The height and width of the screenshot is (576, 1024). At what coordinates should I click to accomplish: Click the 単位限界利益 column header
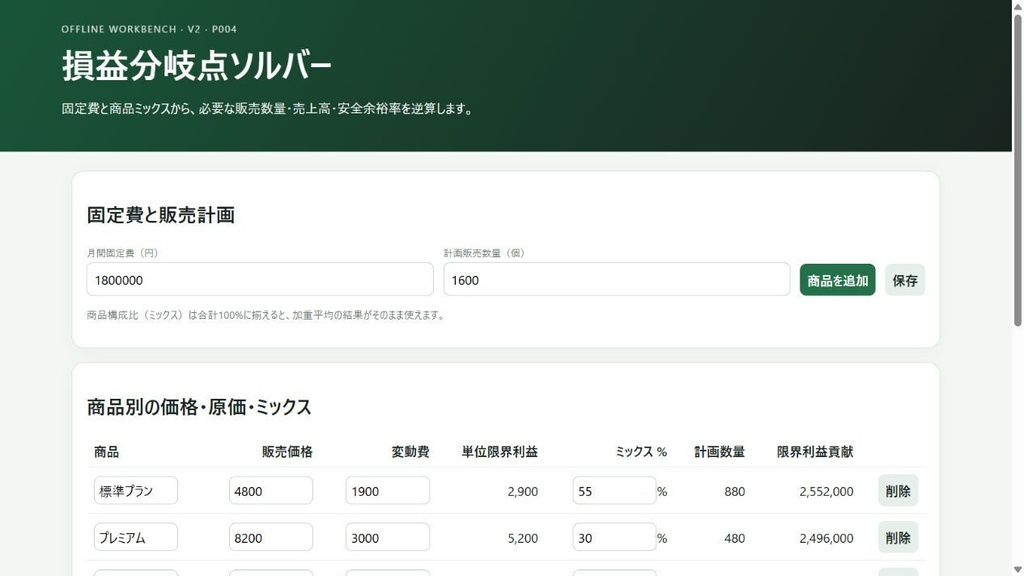(500, 452)
